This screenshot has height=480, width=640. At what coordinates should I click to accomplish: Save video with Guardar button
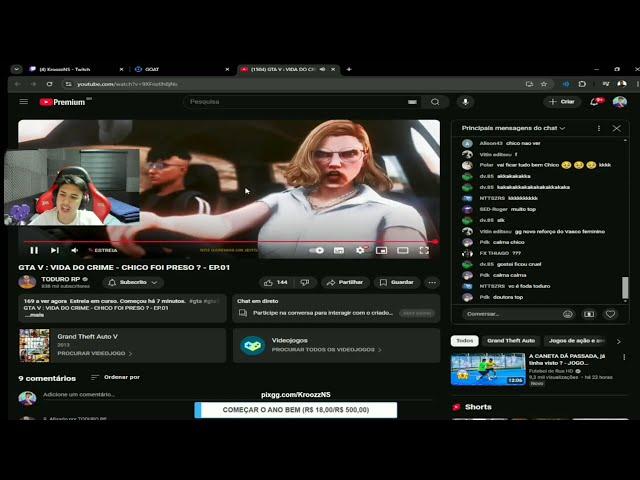[397, 282]
